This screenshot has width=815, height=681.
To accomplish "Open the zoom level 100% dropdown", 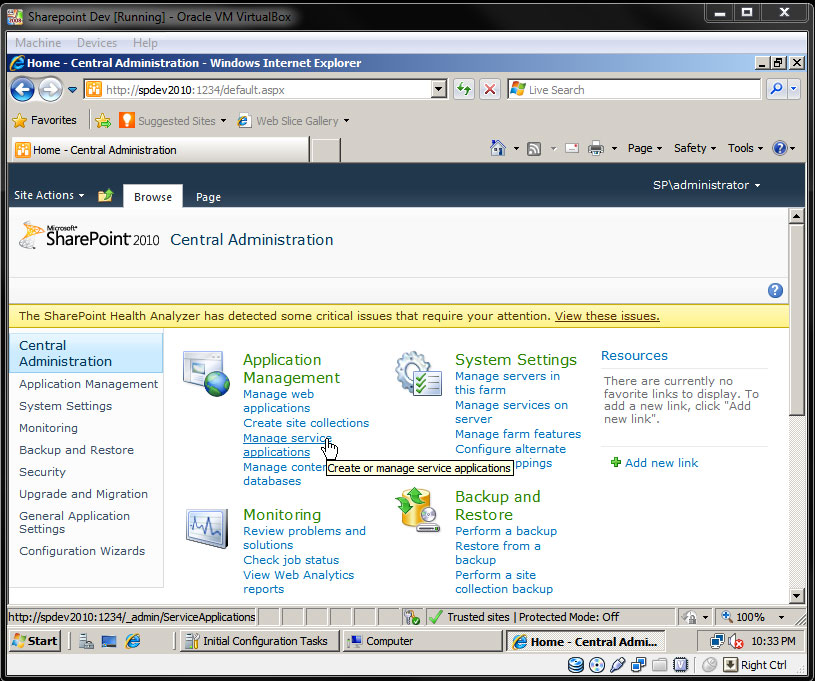I will click(781, 617).
